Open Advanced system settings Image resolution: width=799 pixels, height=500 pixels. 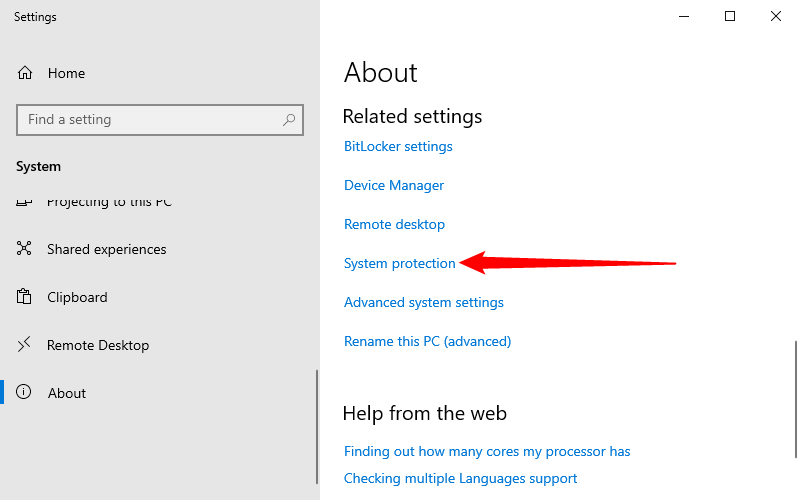(423, 302)
